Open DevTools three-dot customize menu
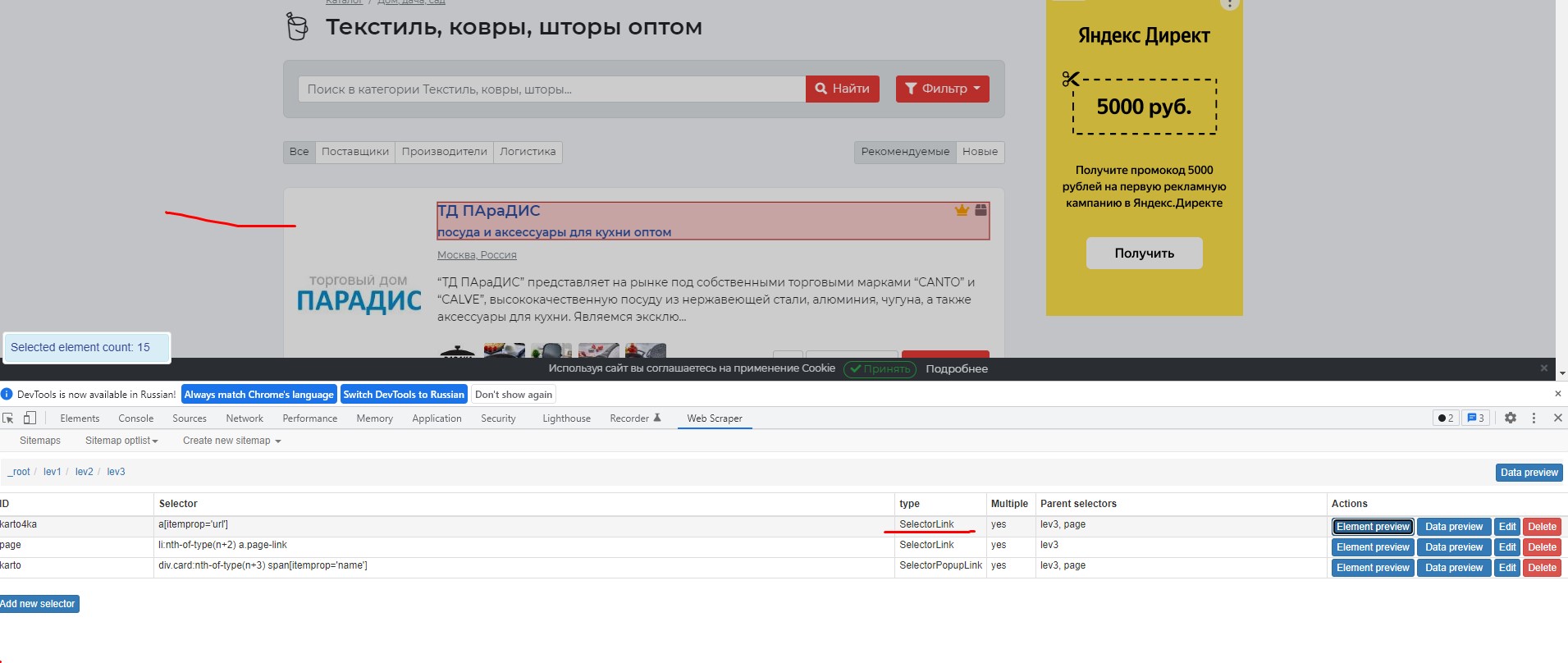 coord(1534,418)
